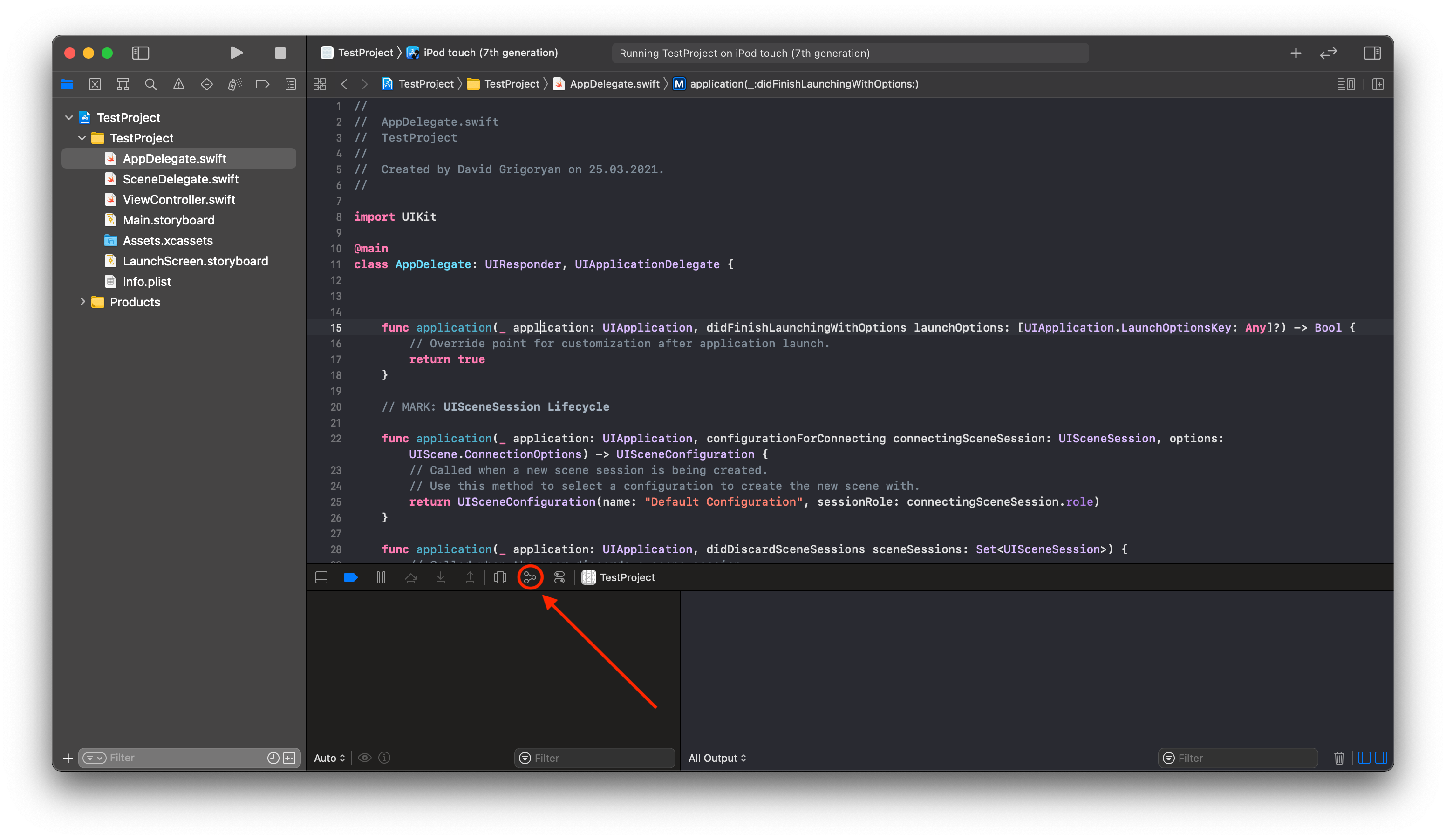Clear the console with trash icon
The height and width of the screenshot is (840, 1446).
pos(1339,758)
